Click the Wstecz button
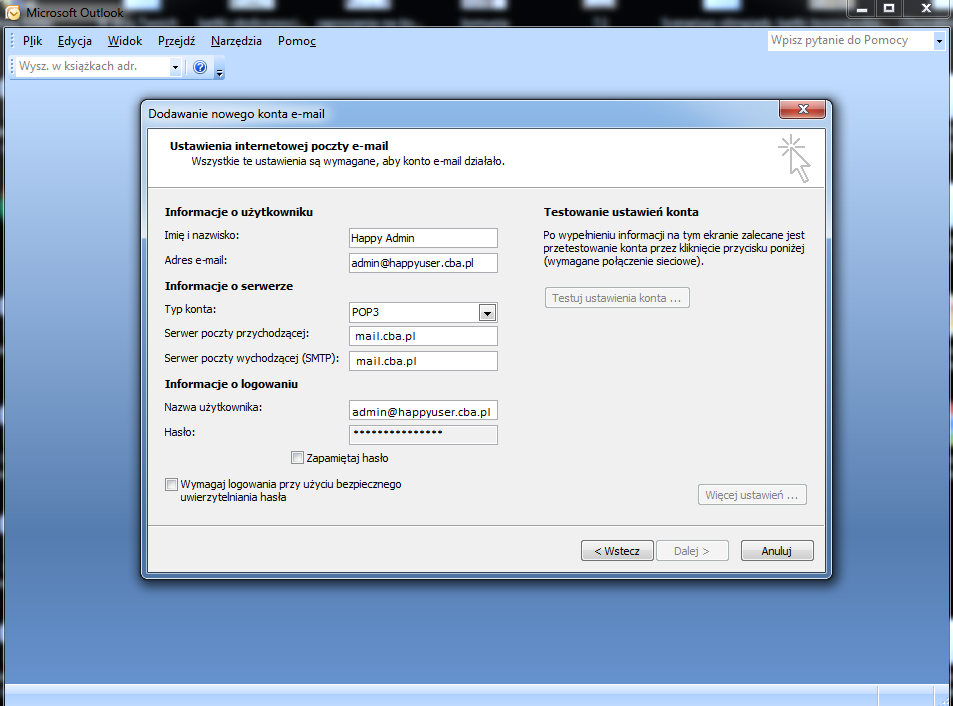 (617, 550)
